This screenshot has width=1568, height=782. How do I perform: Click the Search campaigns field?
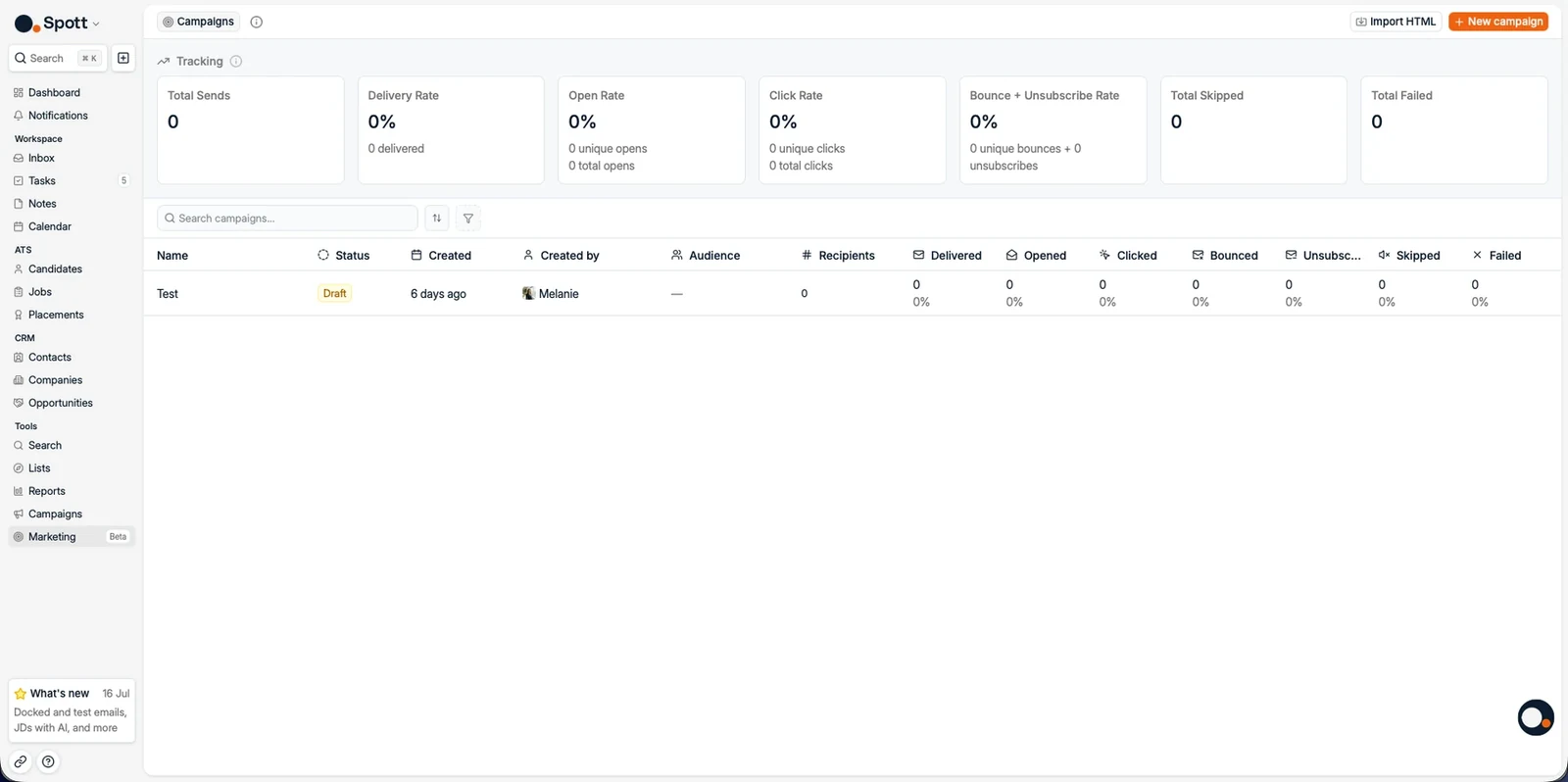pos(287,218)
